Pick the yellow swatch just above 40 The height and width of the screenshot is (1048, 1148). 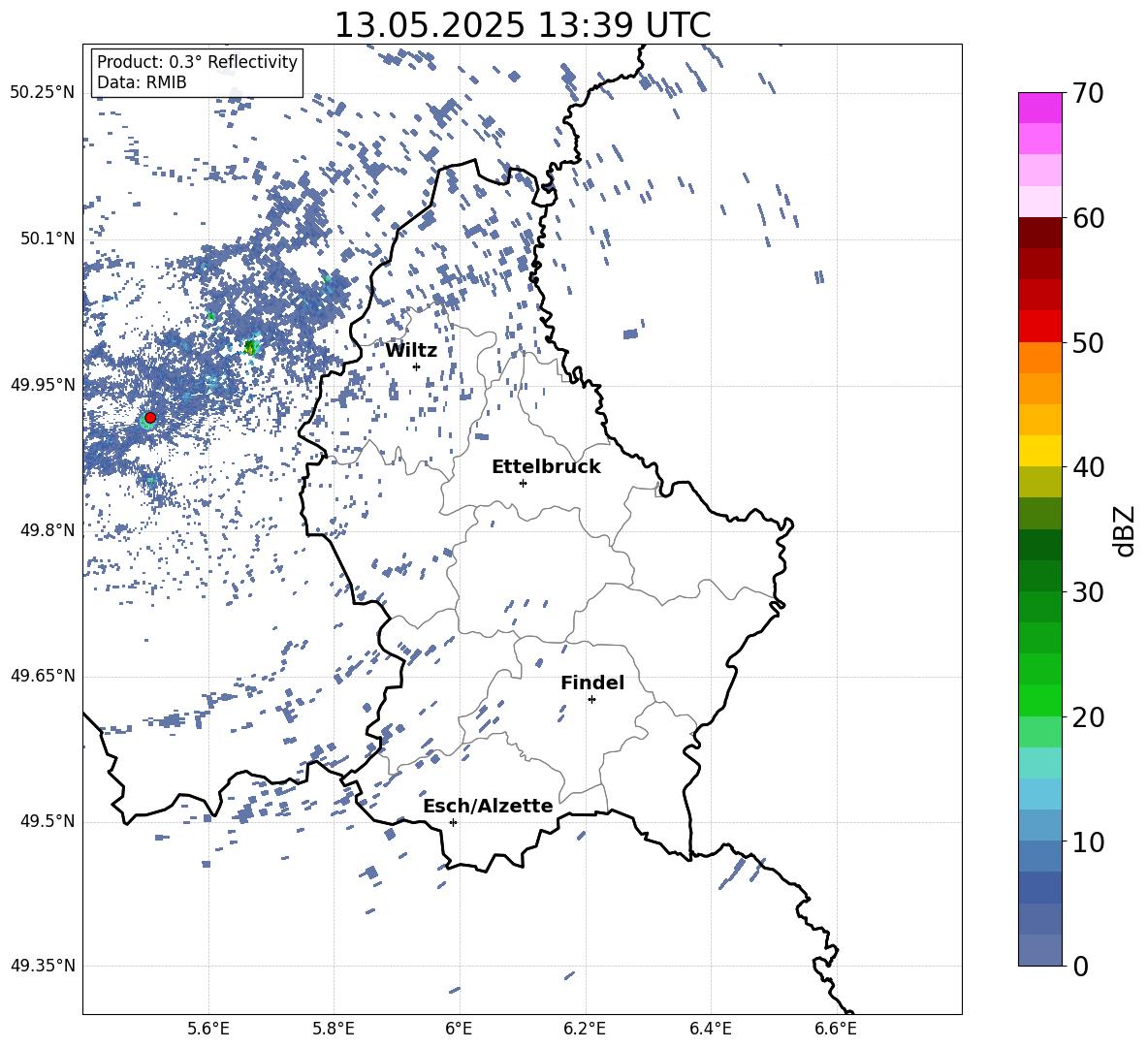(1039, 451)
